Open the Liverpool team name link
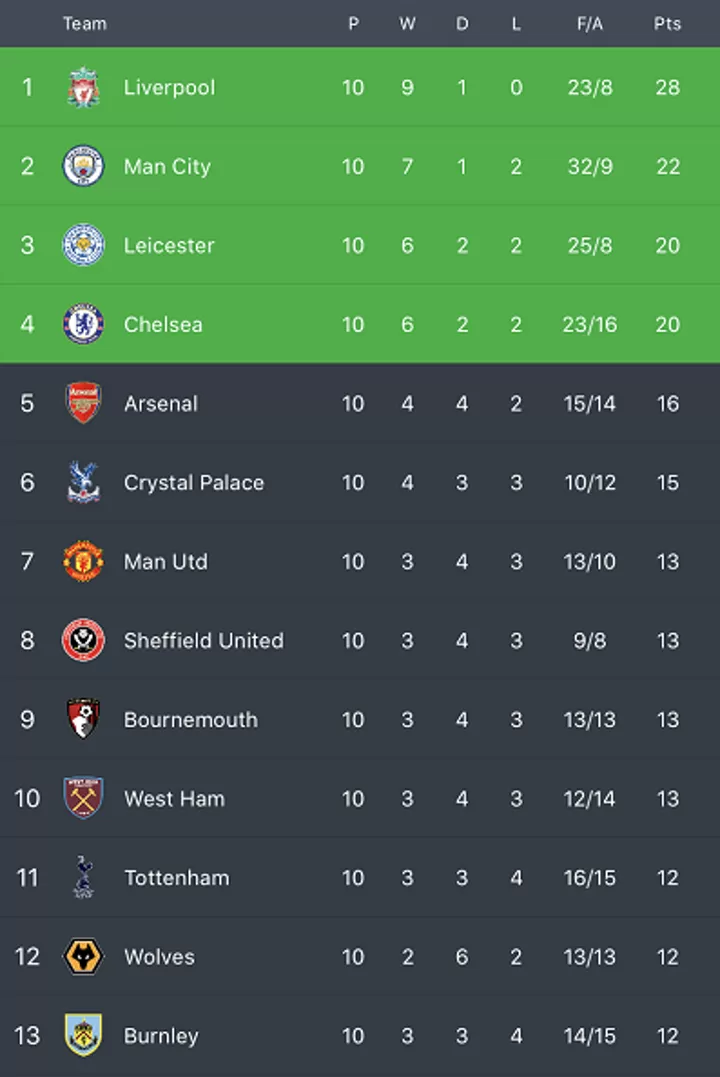This screenshot has height=1077, width=720. [169, 87]
